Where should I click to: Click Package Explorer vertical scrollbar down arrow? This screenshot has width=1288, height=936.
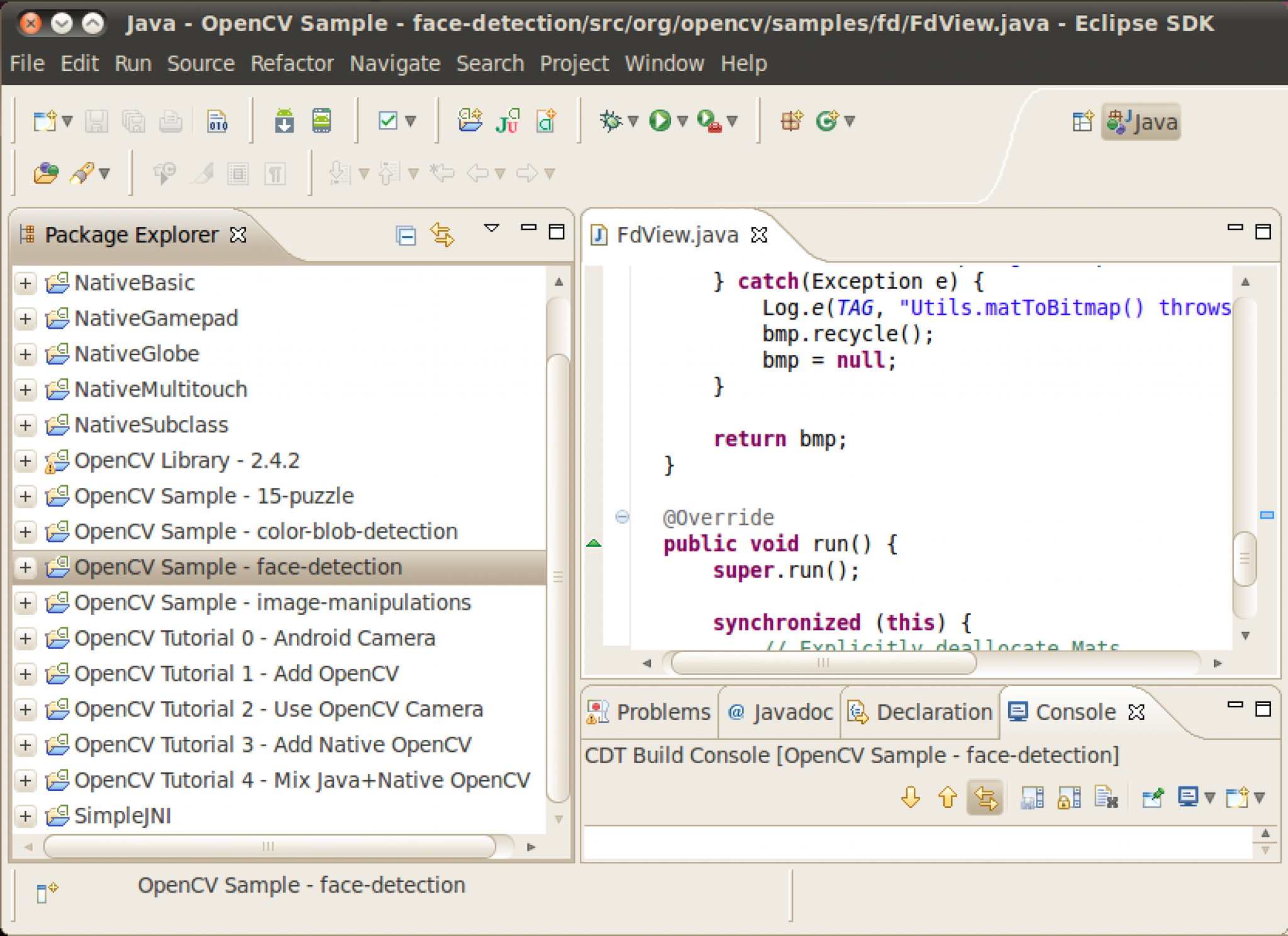(558, 819)
